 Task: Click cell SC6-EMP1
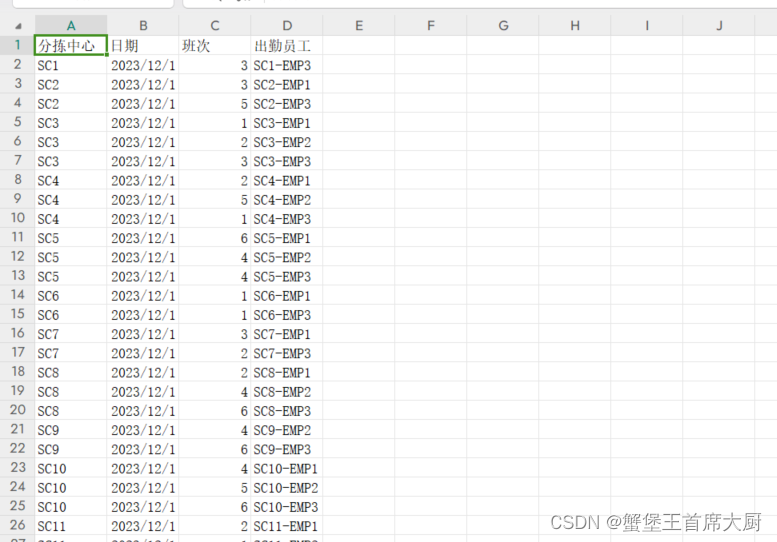click(x=287, y=296)
